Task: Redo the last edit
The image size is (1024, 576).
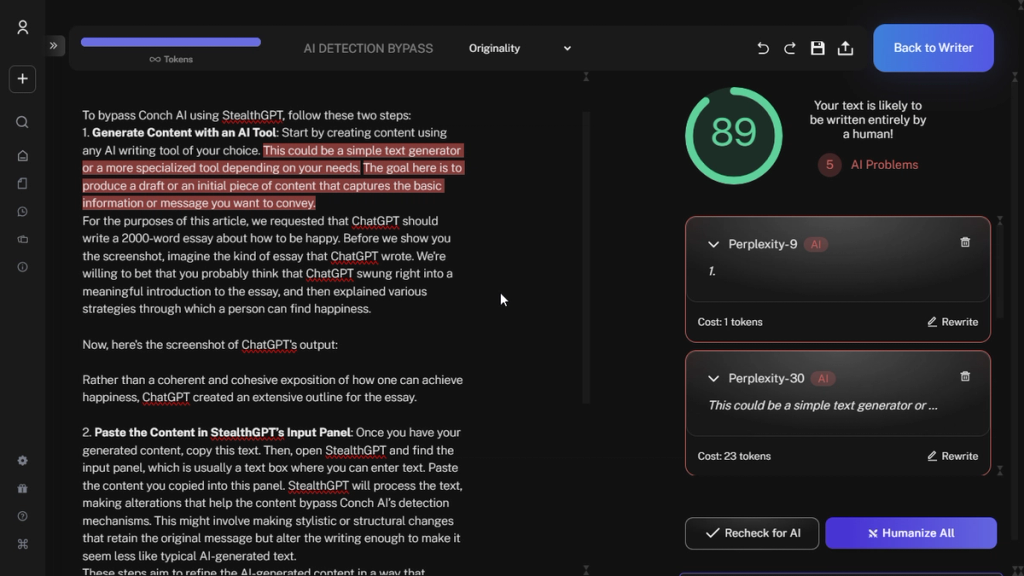Action: tap(790, 48)
